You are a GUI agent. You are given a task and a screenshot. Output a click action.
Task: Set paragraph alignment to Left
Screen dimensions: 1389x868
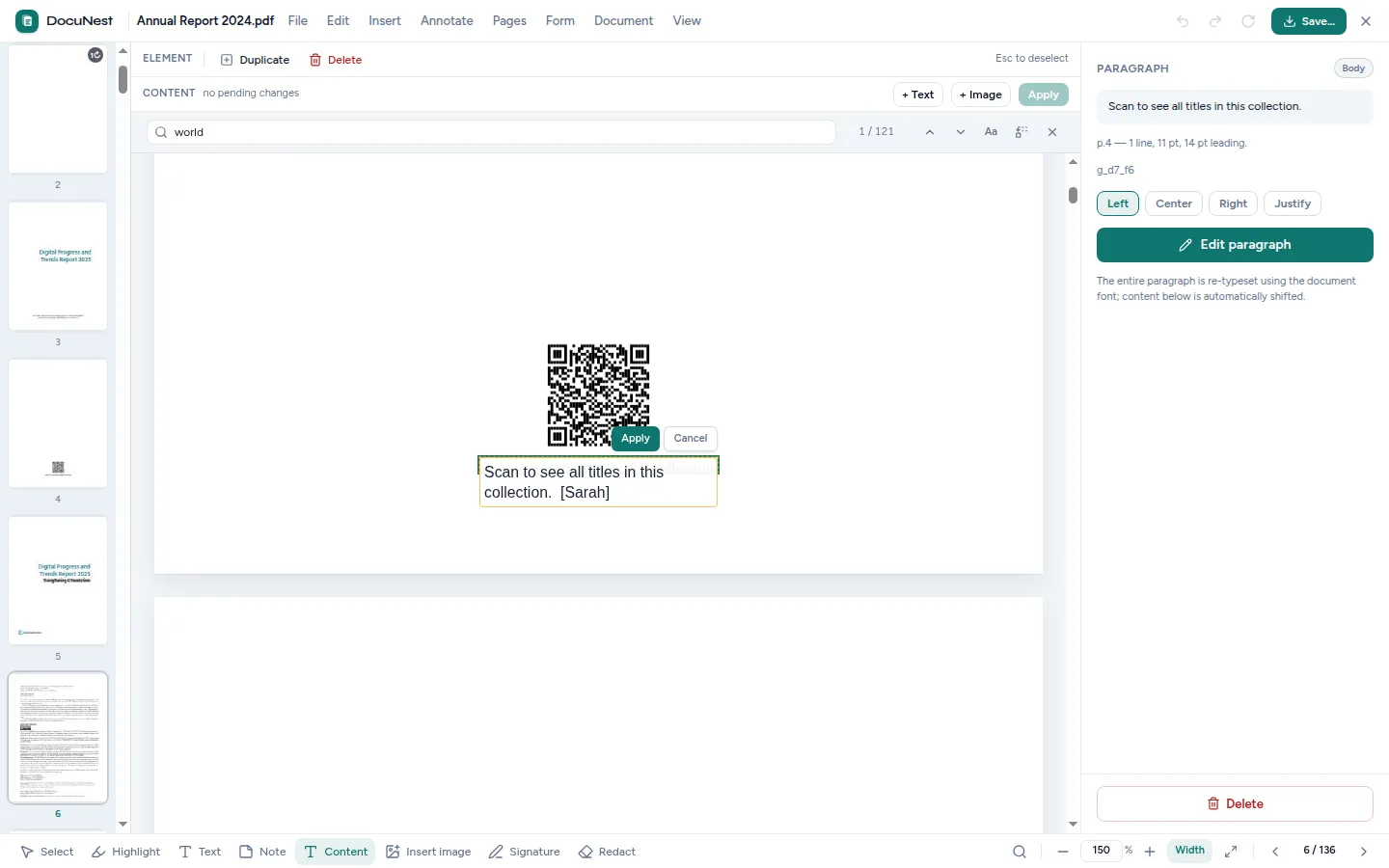pos(1118,203)
